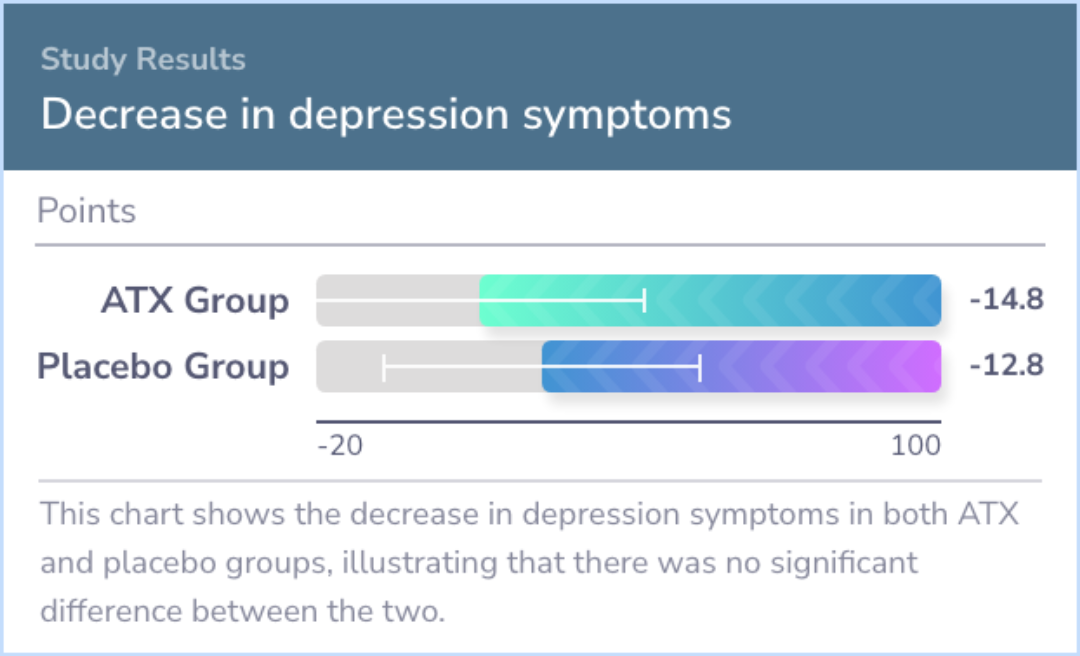Click the Decrease in depression symptoms title

click(386, 114)
